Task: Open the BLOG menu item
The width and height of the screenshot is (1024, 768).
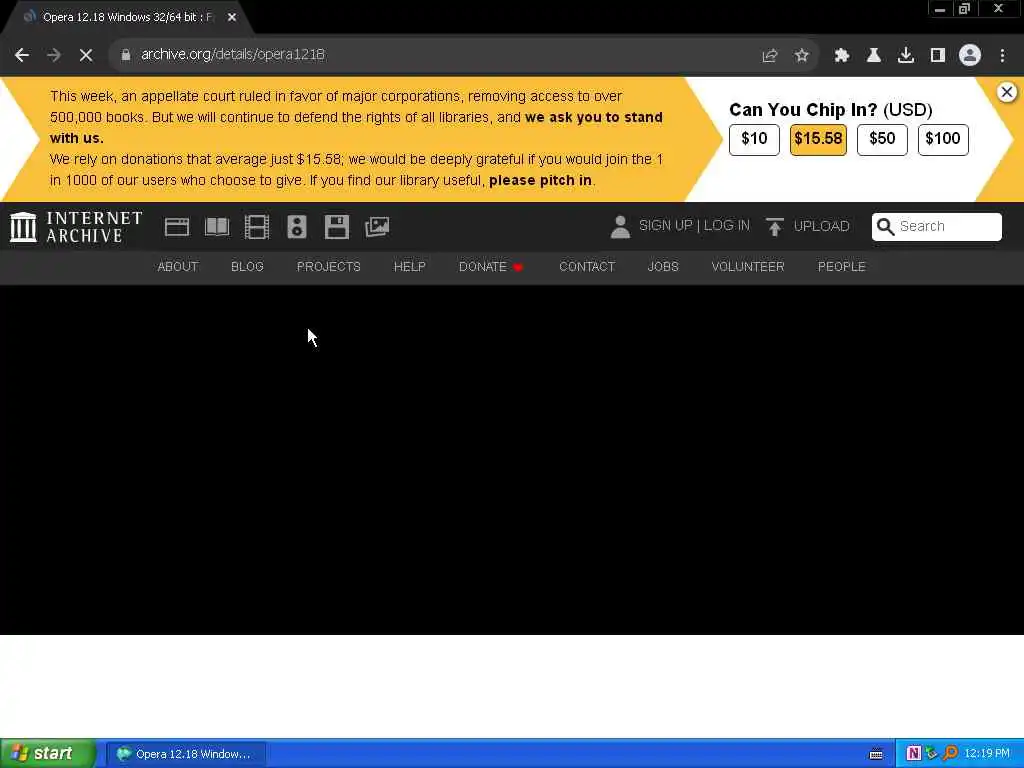Action: [248, 267]
